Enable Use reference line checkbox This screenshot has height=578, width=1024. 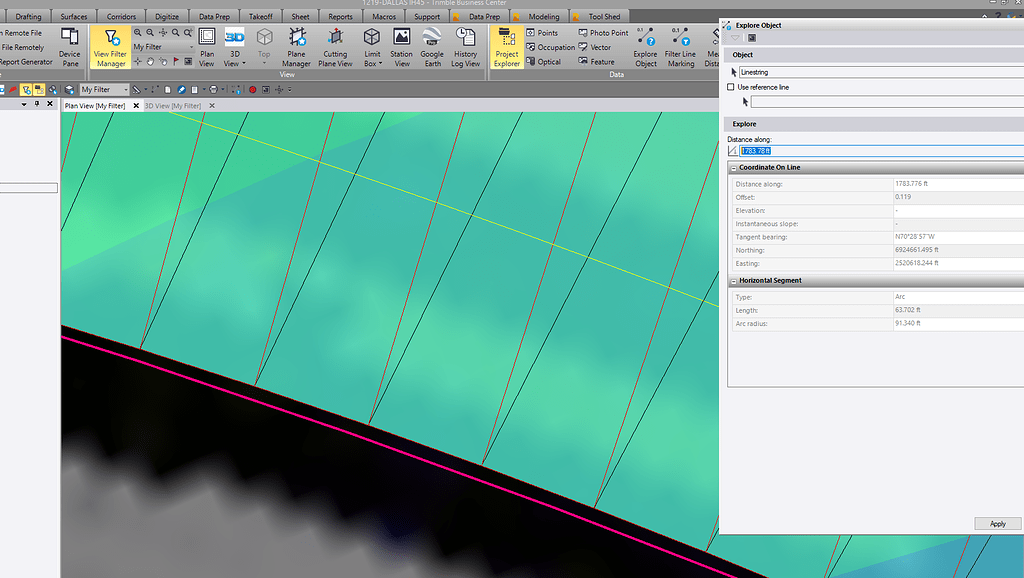pos(731,87)
